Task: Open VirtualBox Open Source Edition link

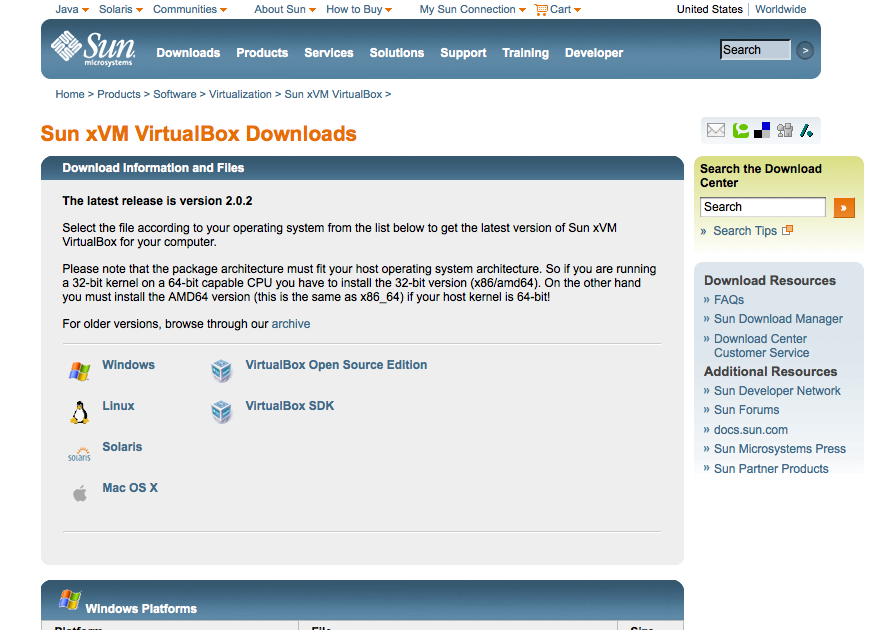Action: 336,365
